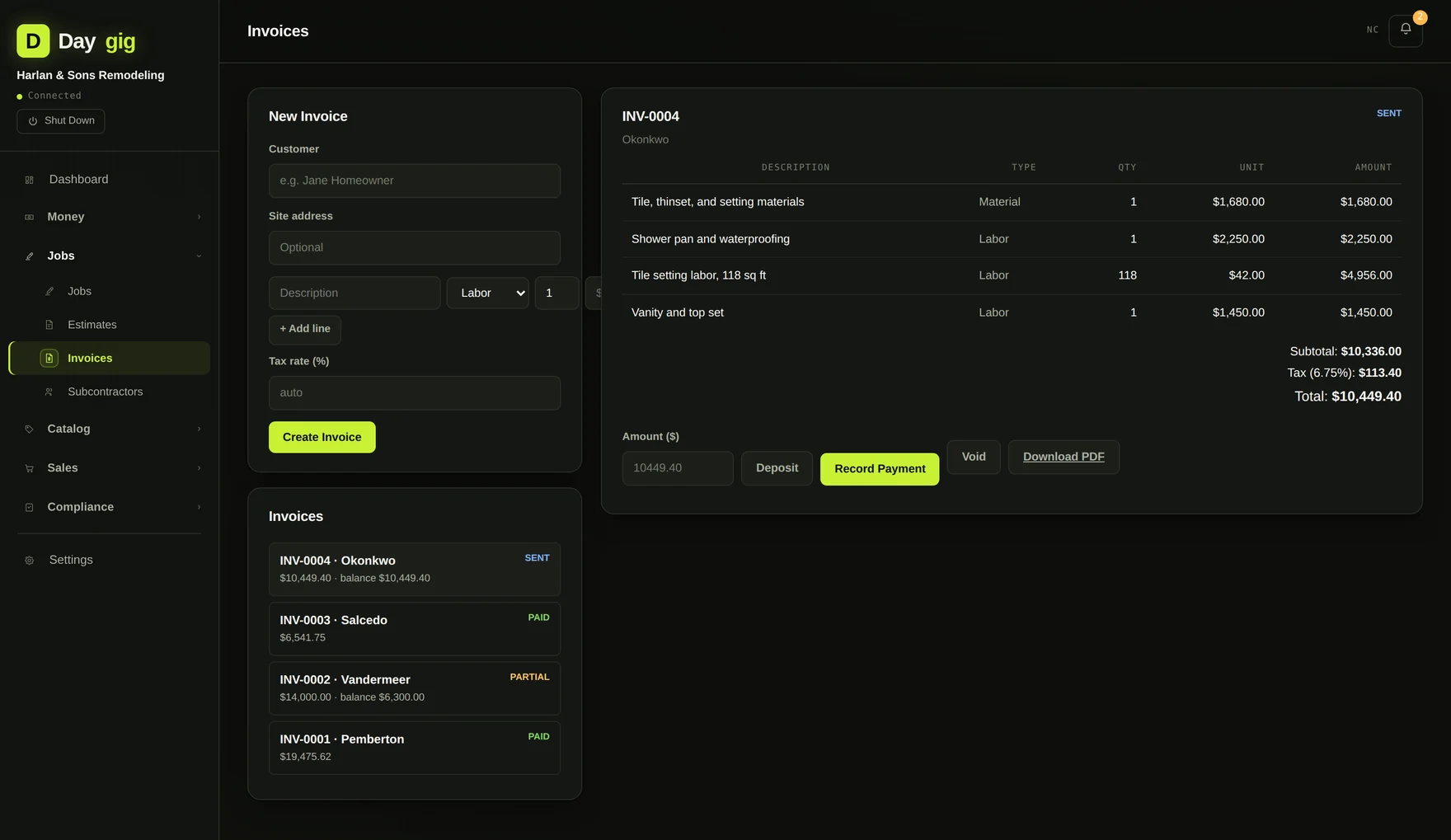The image size is (1451, 840).
Task: Focus the payment Amount field
Action: tap(678, 468)
